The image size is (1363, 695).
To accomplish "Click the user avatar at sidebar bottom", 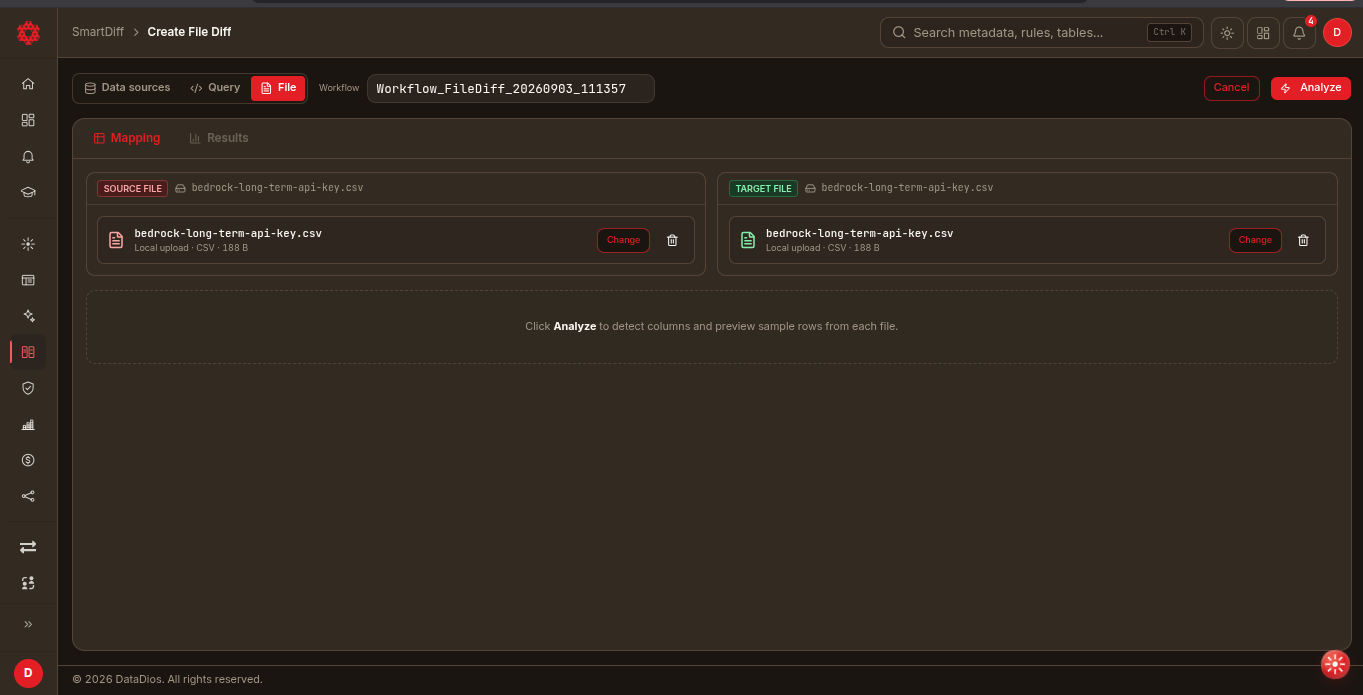I will click(x=28, y=673).
